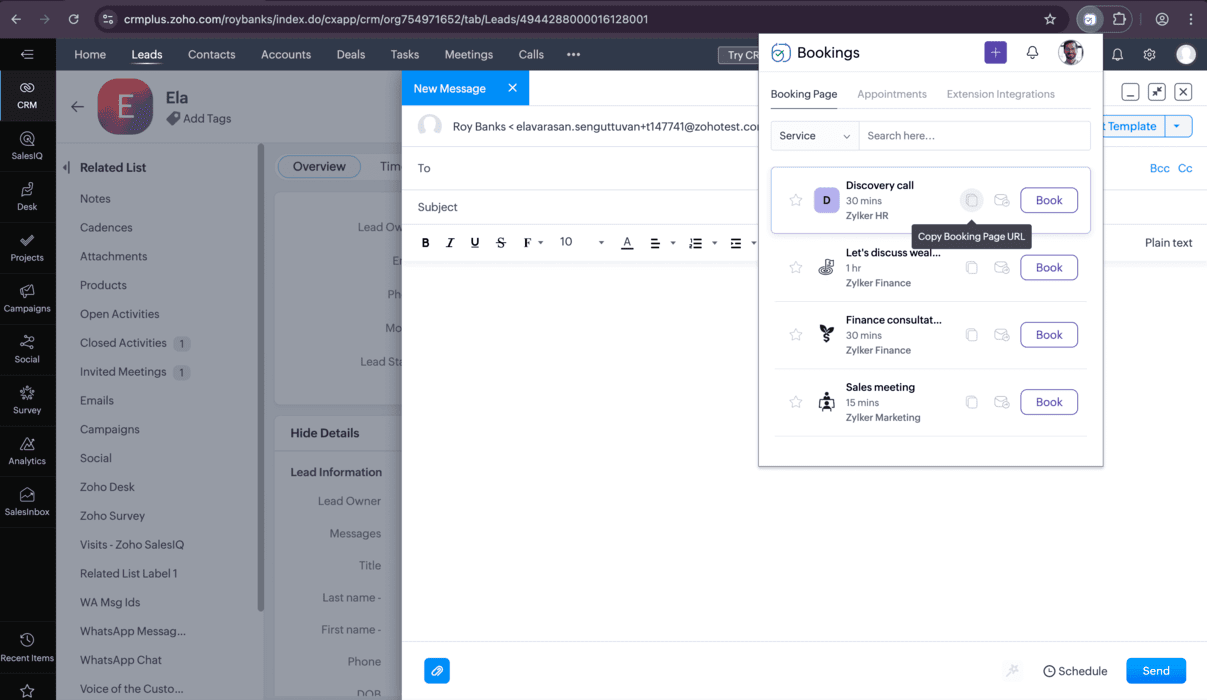Copy booking URL for Finance consultation service
Screen dimensions: 1207x700
point(971,335)
